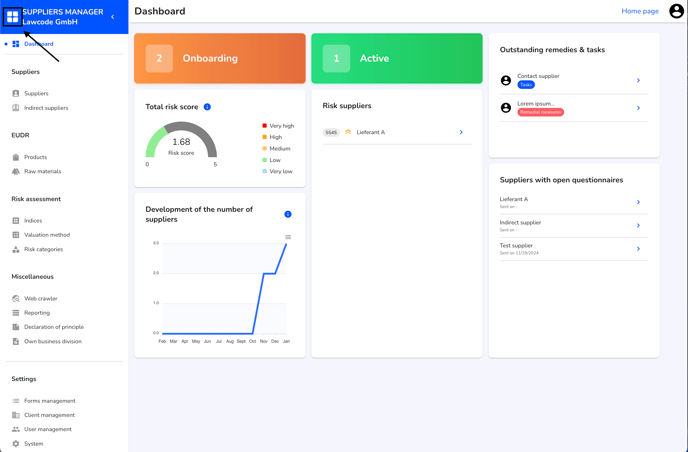Toggle the Very high legend entry

(281, 126)
